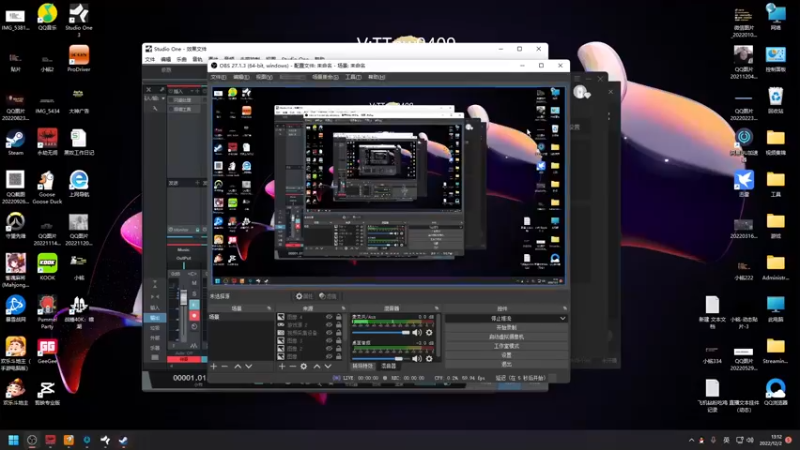Hide the video capture device source

point(329,333)
